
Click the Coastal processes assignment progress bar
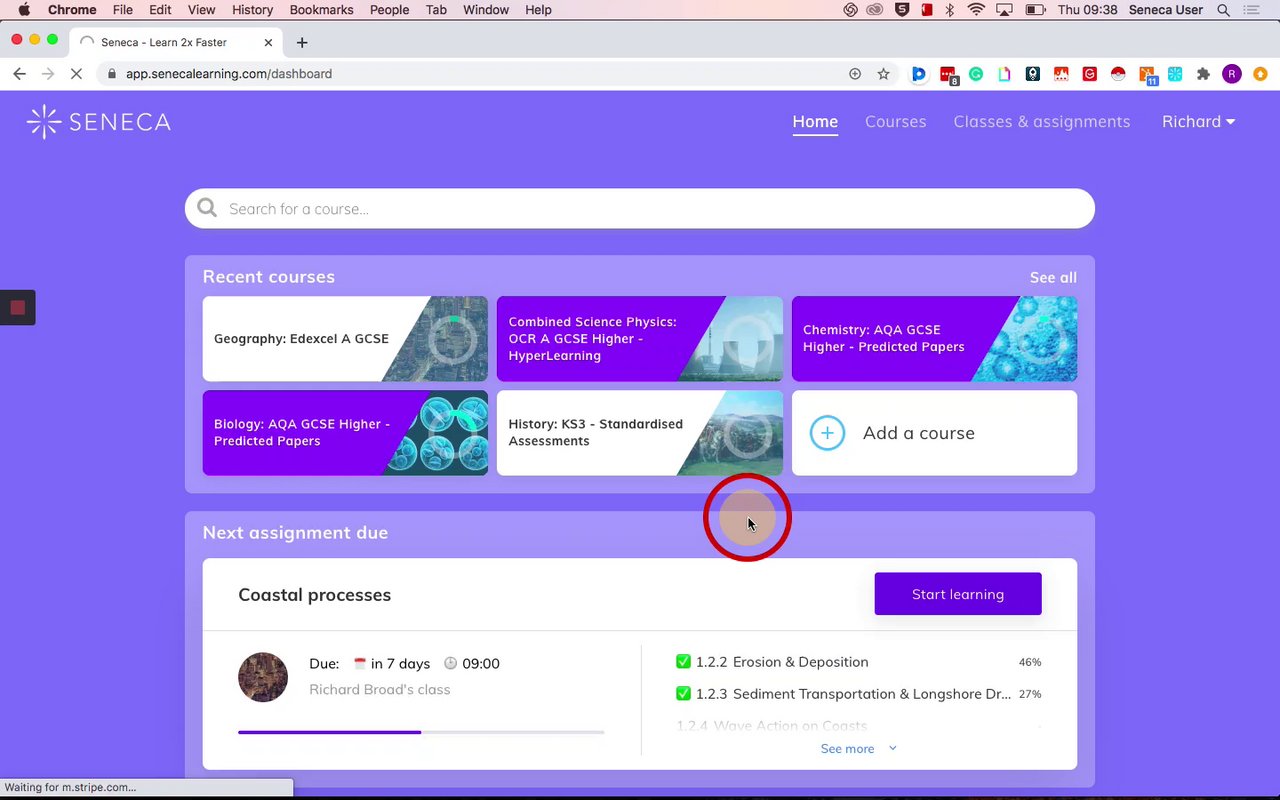click(x=421, y=732)
